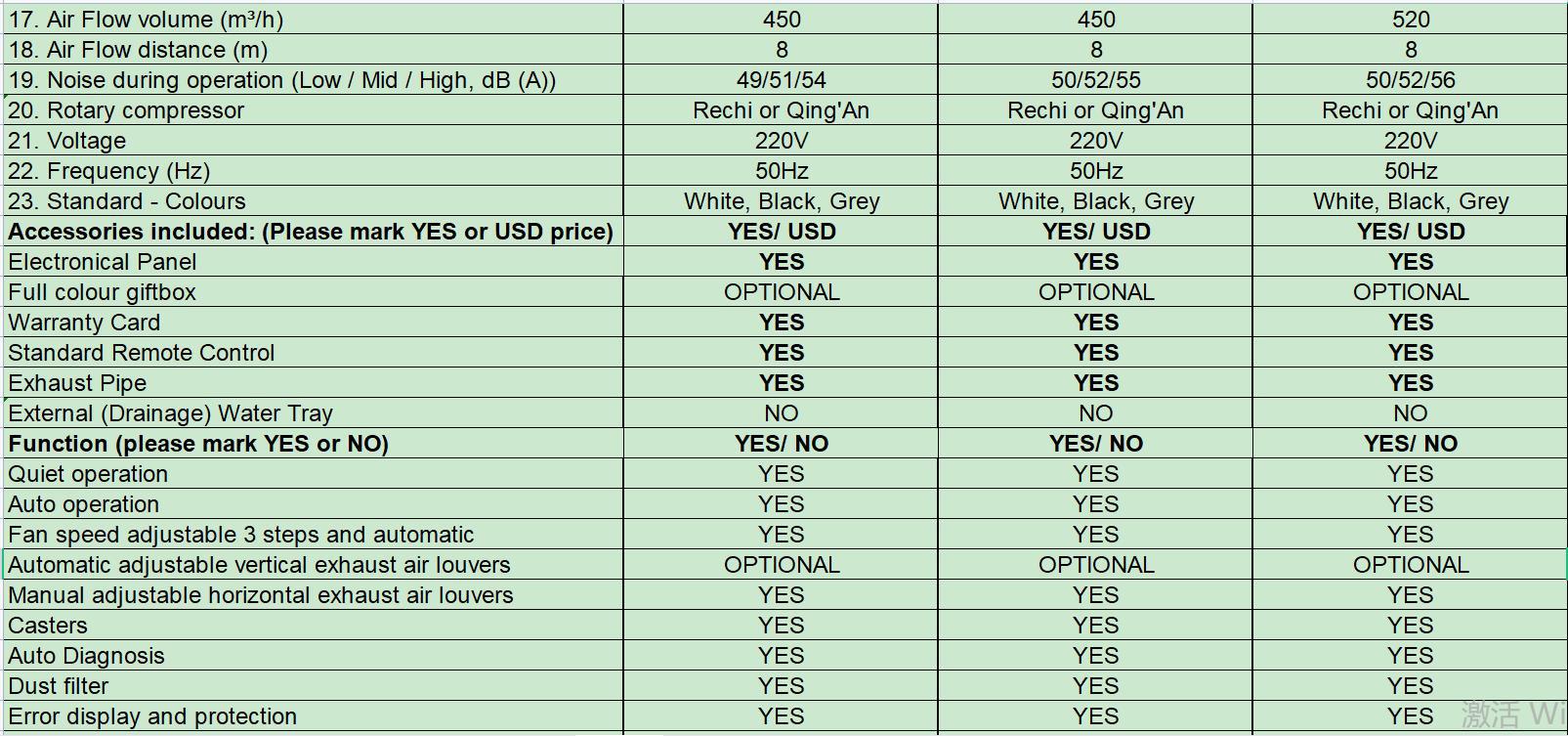This screenshot has width=1568, height=736.
Task: Click the 'Warranty Card' label cell
Action: 84,323
